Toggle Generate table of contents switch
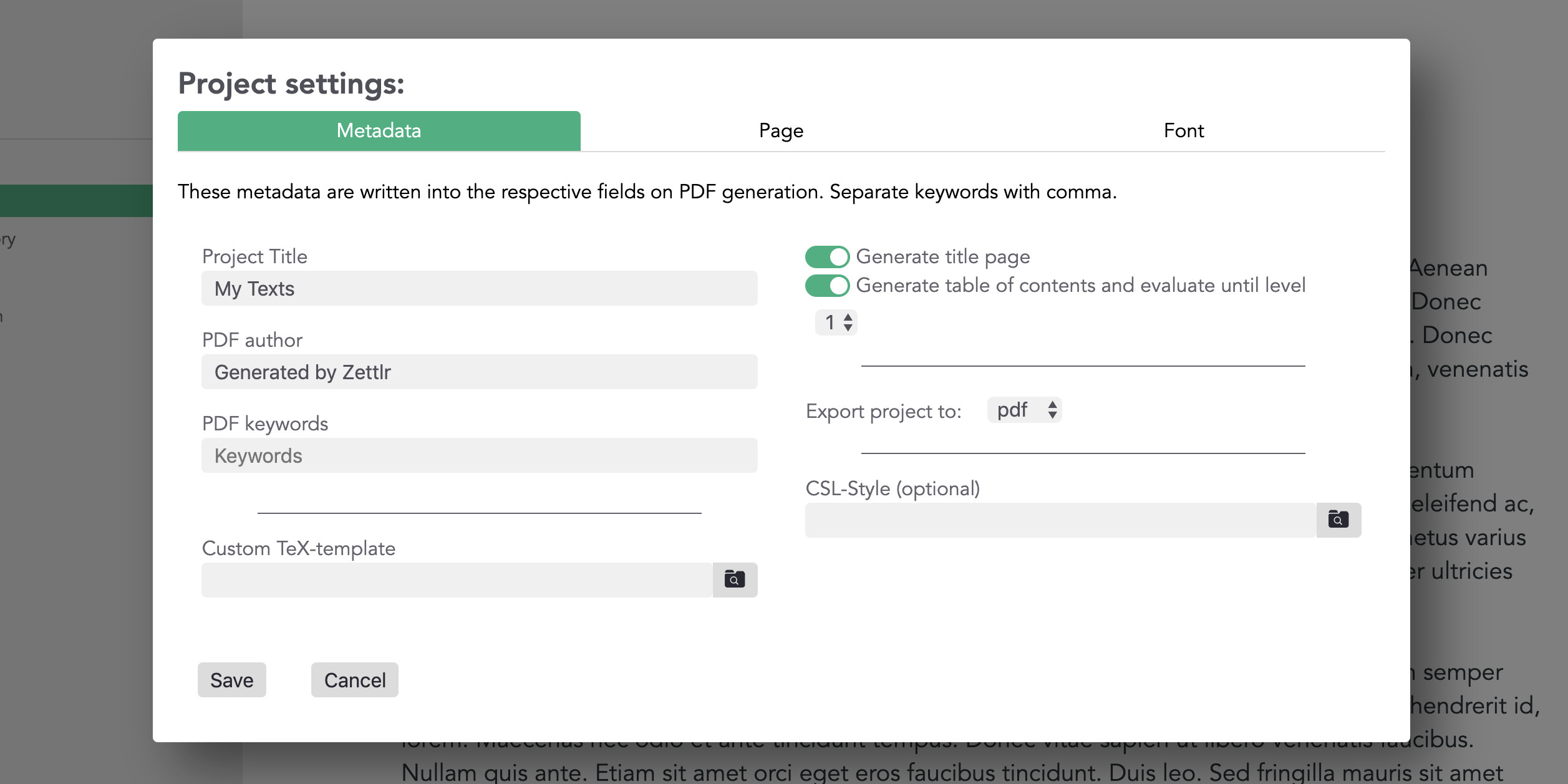Screen dimensions: 1568x784 (x=827, y=286)
